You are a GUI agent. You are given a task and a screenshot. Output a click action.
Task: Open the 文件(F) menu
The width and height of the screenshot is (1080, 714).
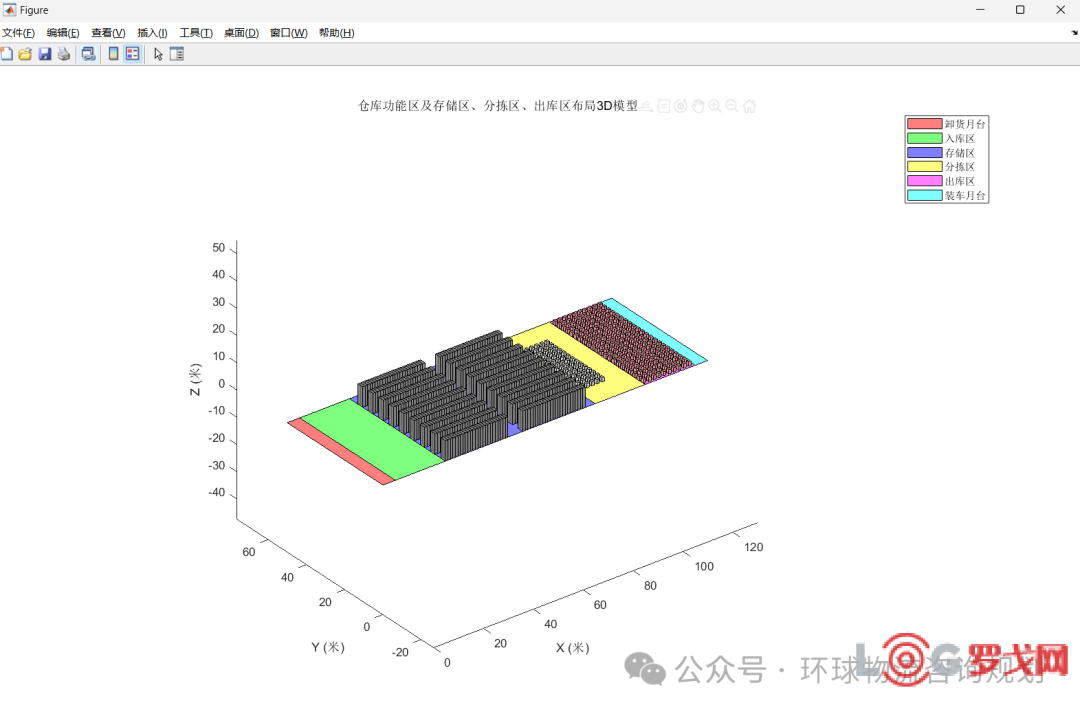coord(18,33)
